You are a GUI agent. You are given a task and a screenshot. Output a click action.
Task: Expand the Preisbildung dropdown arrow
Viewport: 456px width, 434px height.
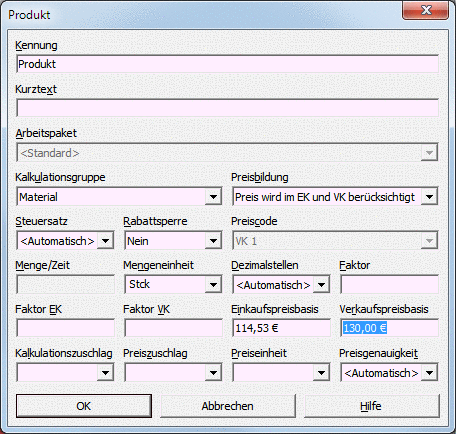click(429, 197)
